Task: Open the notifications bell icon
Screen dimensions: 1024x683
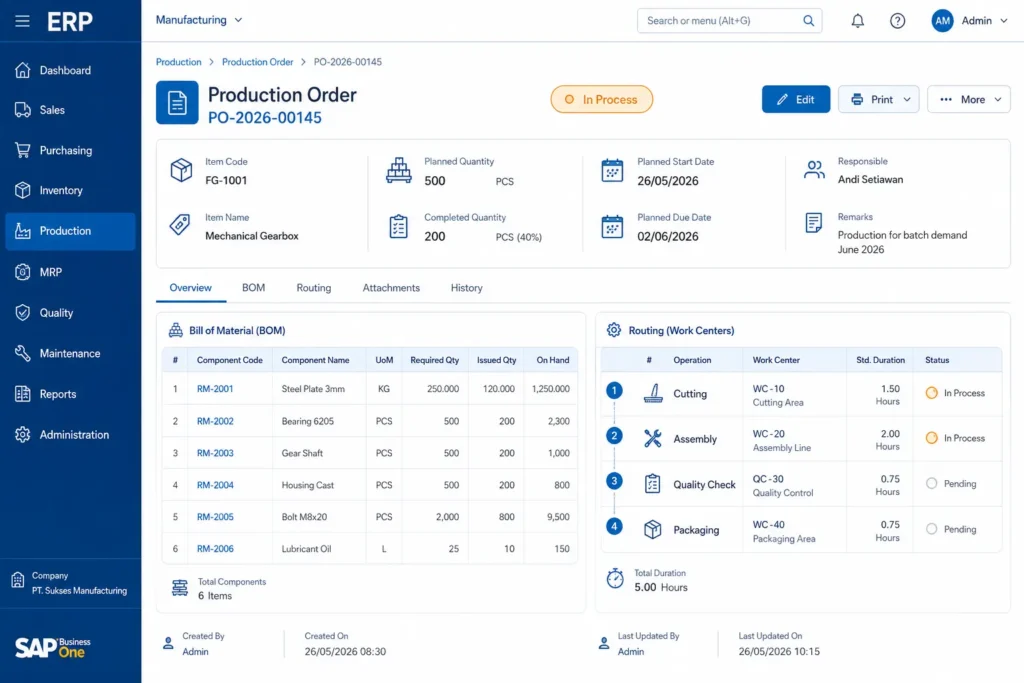Action: [x=857, y=21]
